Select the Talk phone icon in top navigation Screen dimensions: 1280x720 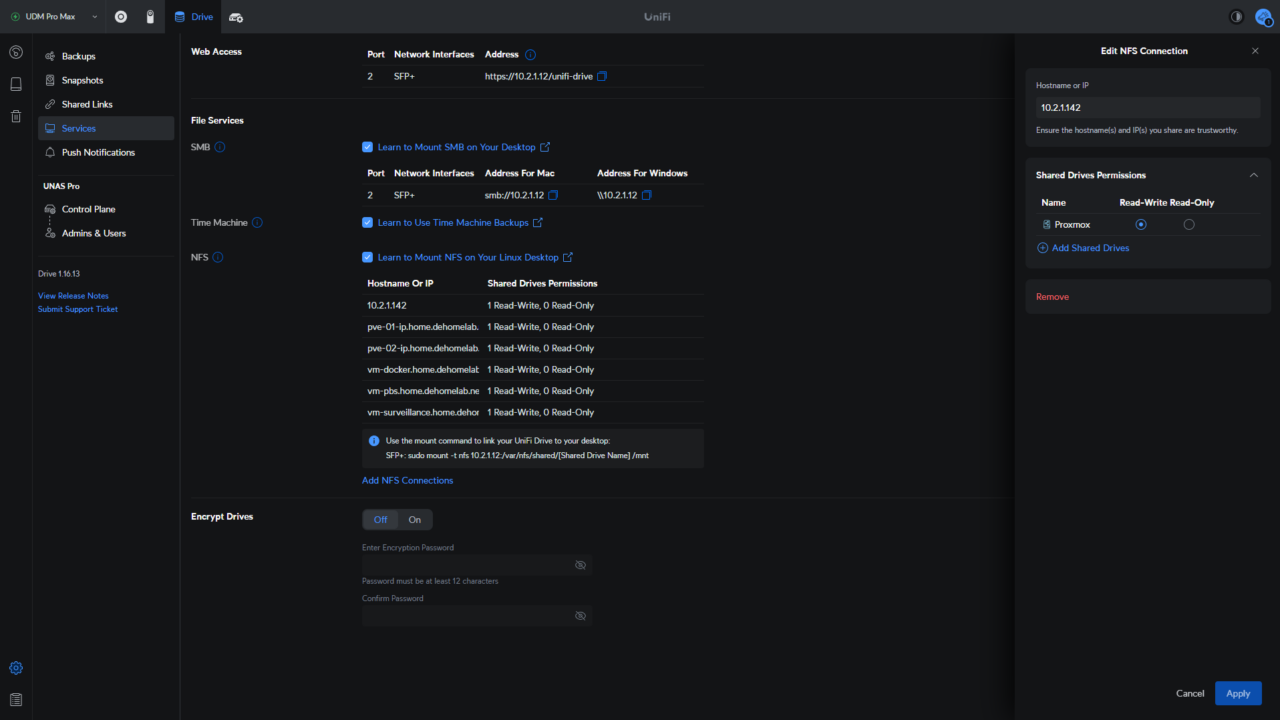coord(149,16)
